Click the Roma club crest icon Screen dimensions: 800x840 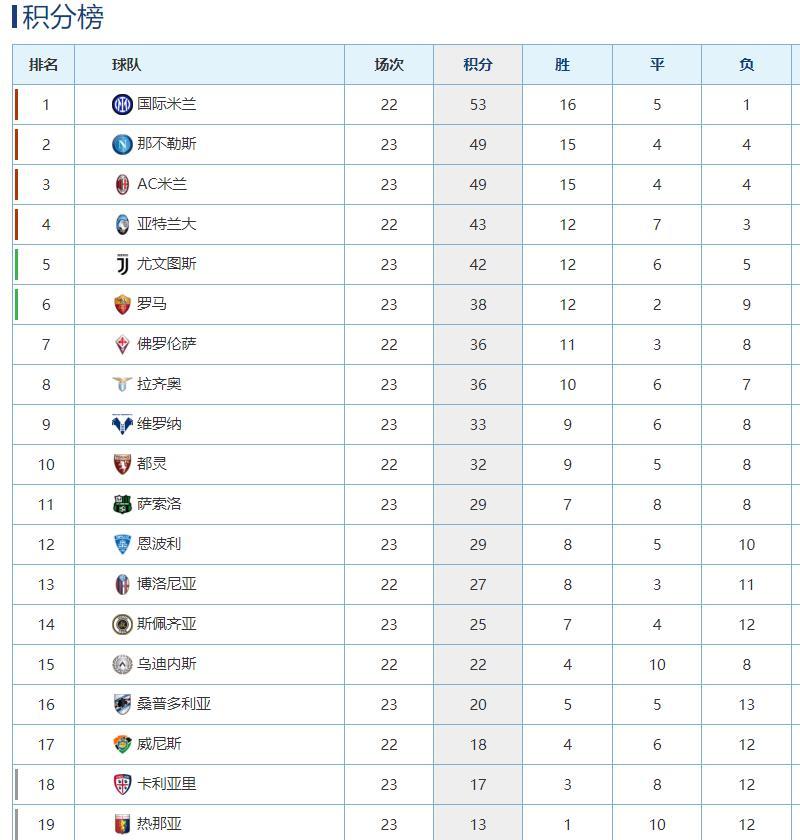[x=122, y=304]
